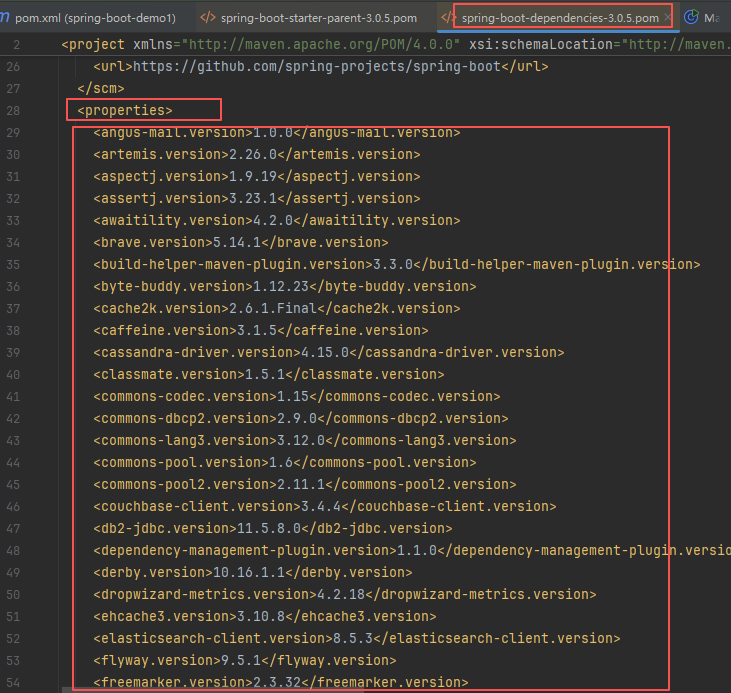Click the flyway.version 9.5.1 line

245,660
